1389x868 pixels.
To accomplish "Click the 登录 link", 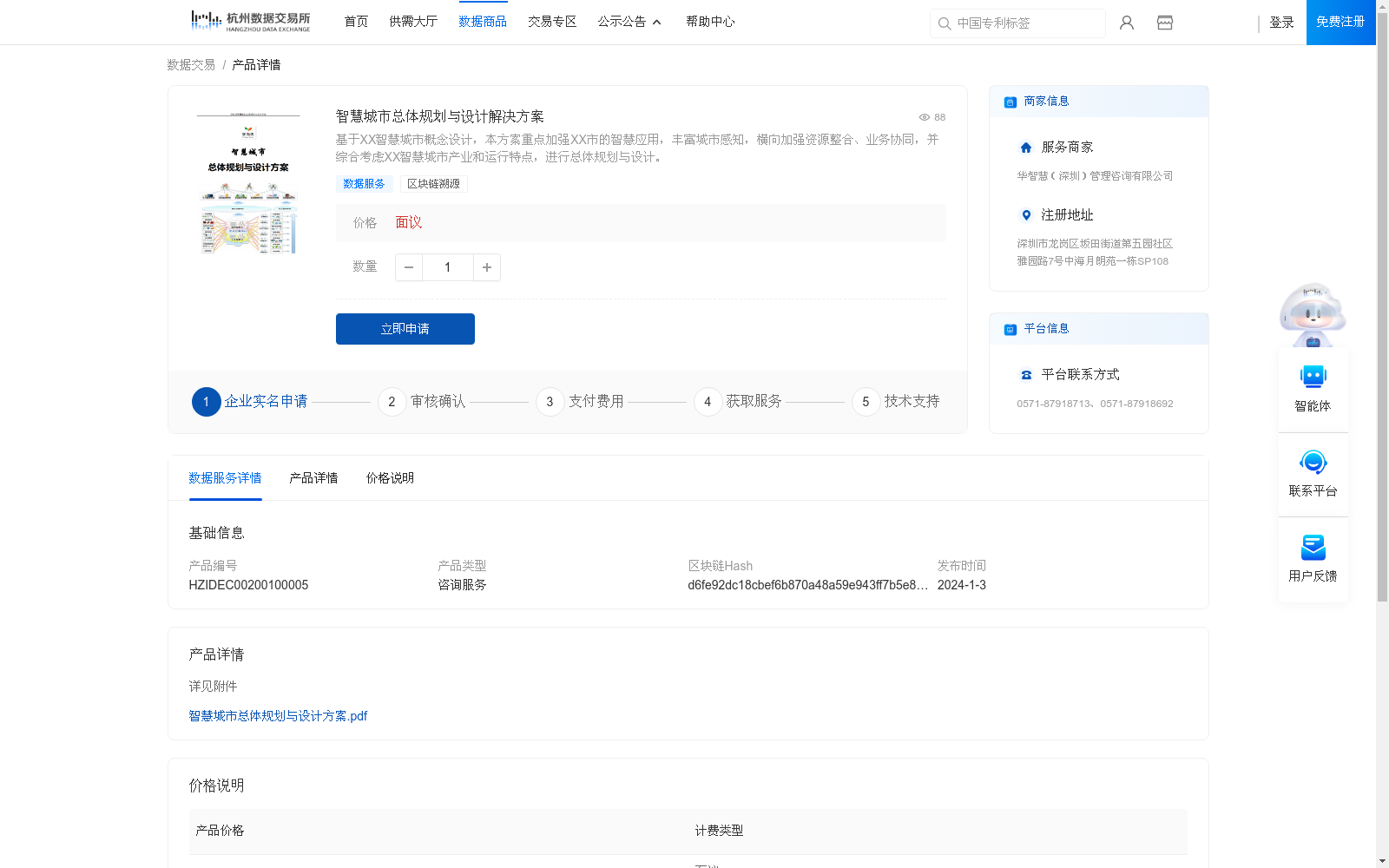I will [1281, 23].
